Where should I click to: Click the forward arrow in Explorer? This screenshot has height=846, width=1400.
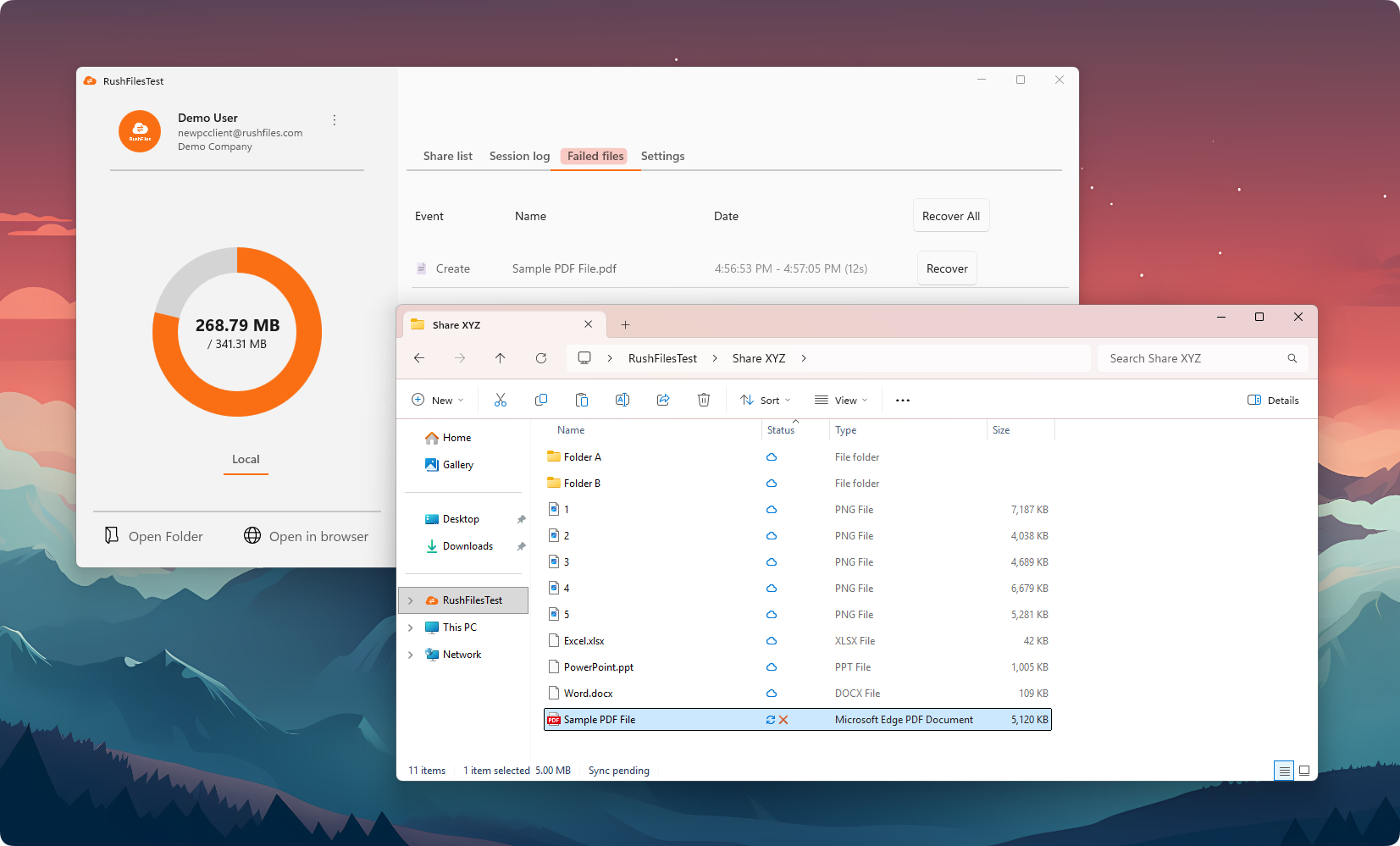(x=460, y=358)
